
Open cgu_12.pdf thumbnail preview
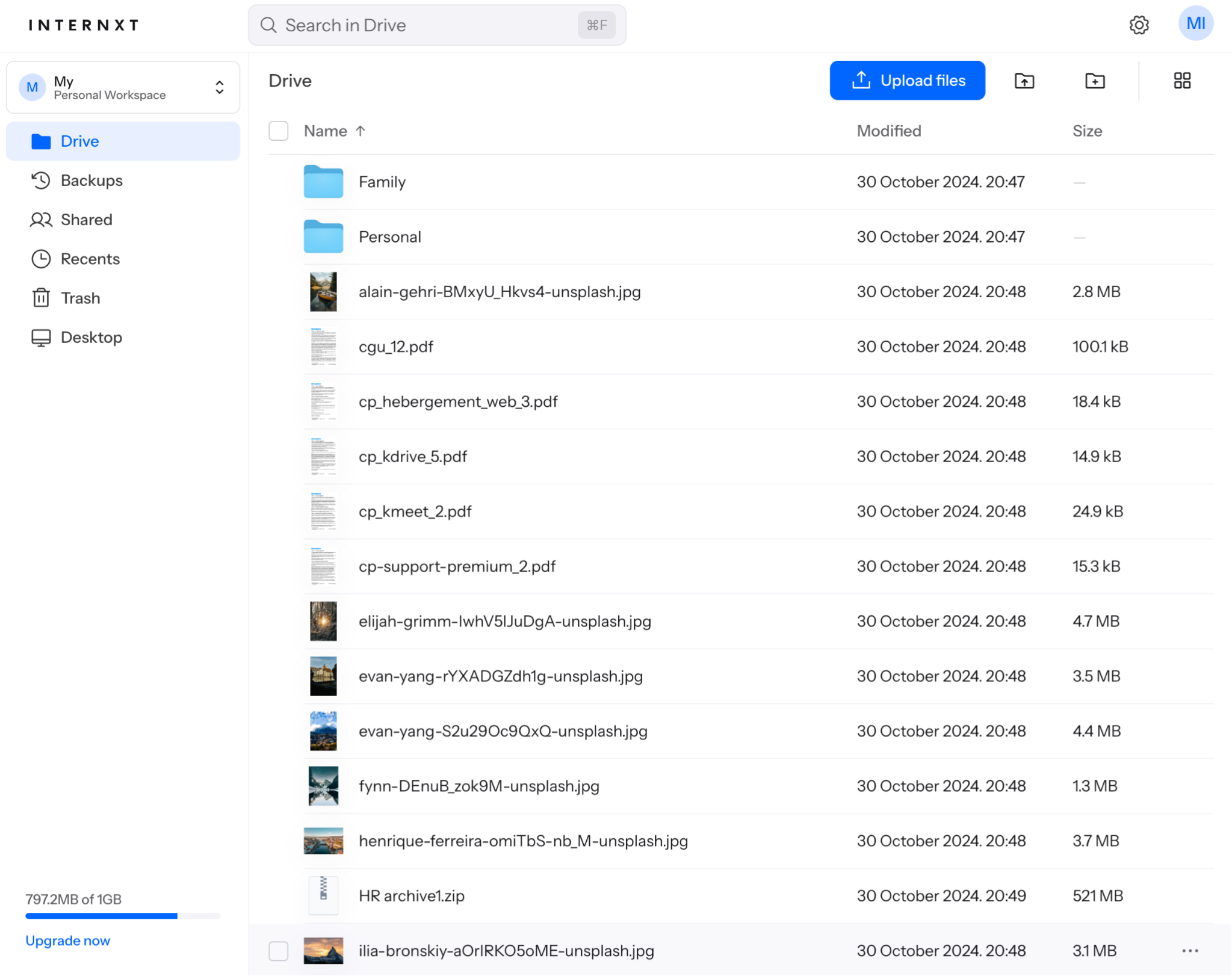pyautogui.click(x=323, y=347)
